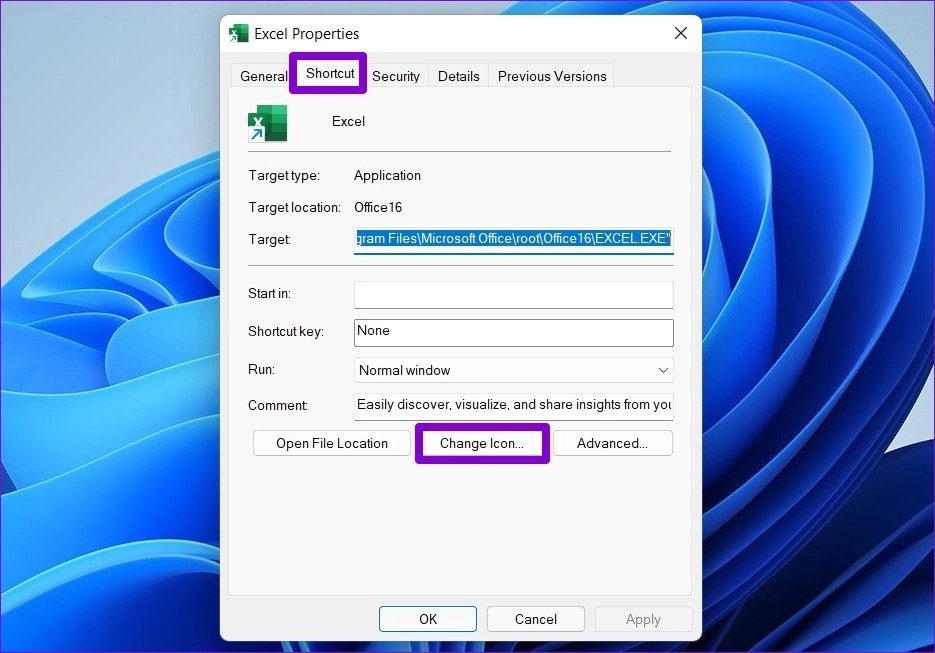The height and width of the screenshot is (653, 935).
Task: Open the Security tab
Action: (395, 75)
